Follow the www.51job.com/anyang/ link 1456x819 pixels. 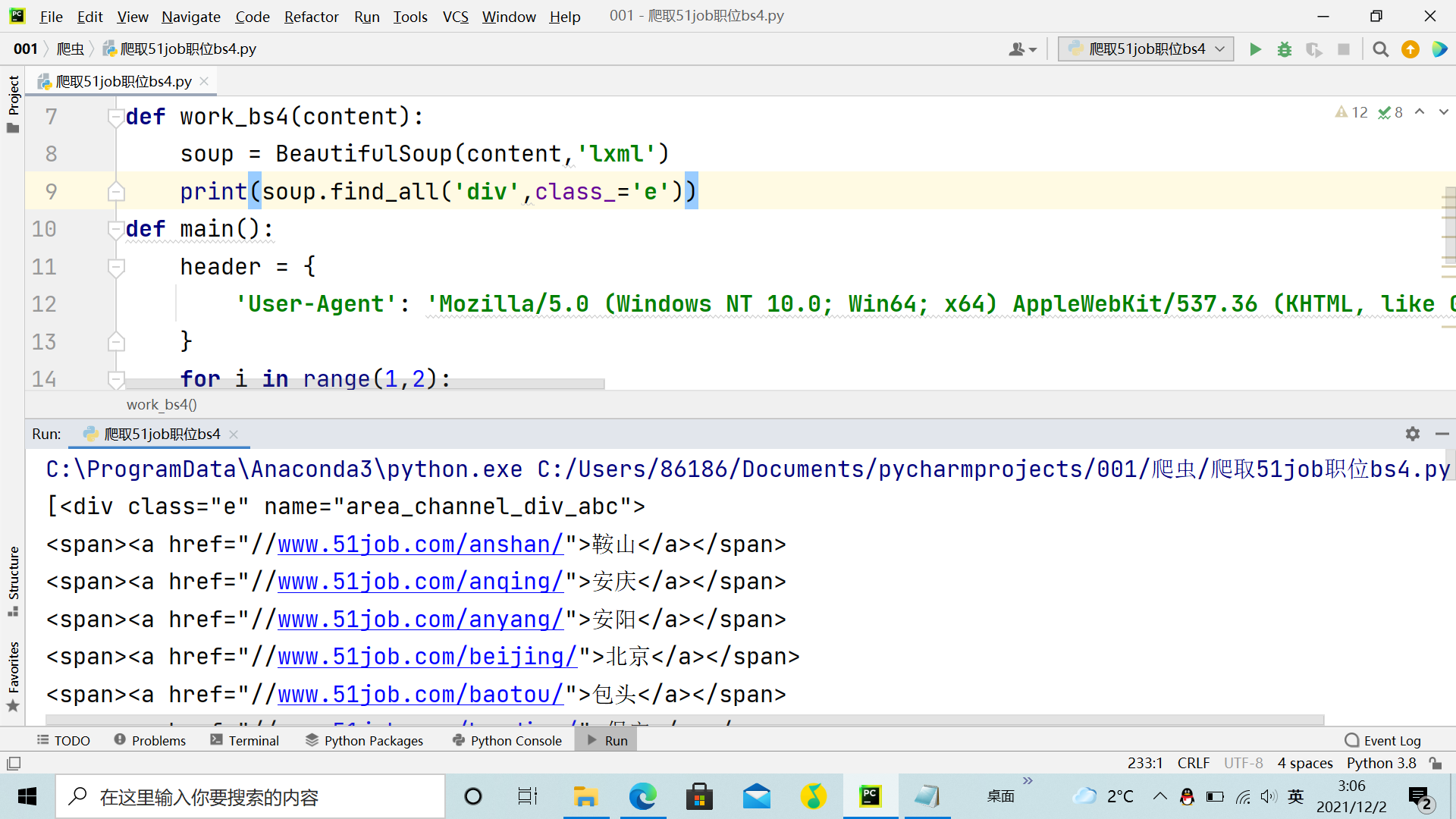[421, 620]
